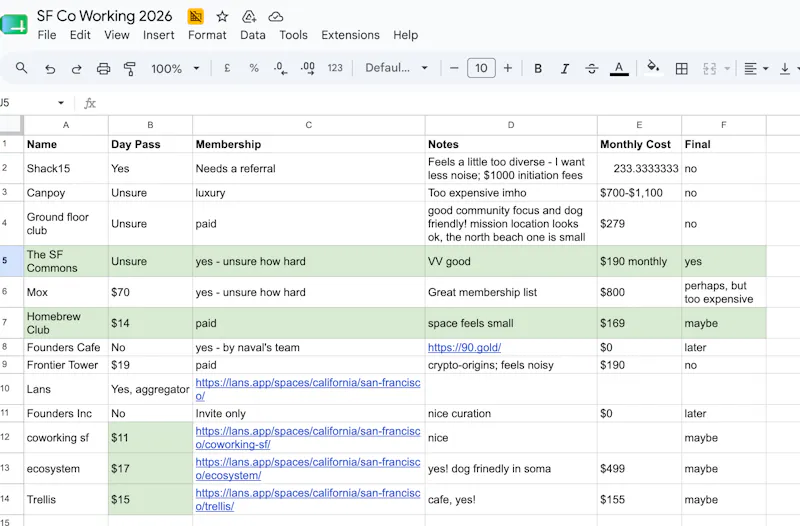Open the ecosystem lans.app link
Image resolution: width=800 pixels, height=526 pixels.
point(308,468)
